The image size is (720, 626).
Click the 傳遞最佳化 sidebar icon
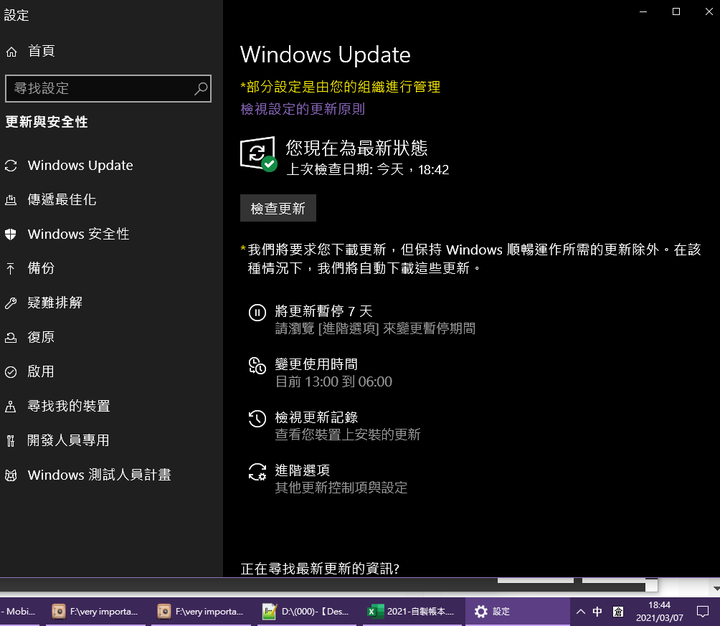tap(11, 200)
